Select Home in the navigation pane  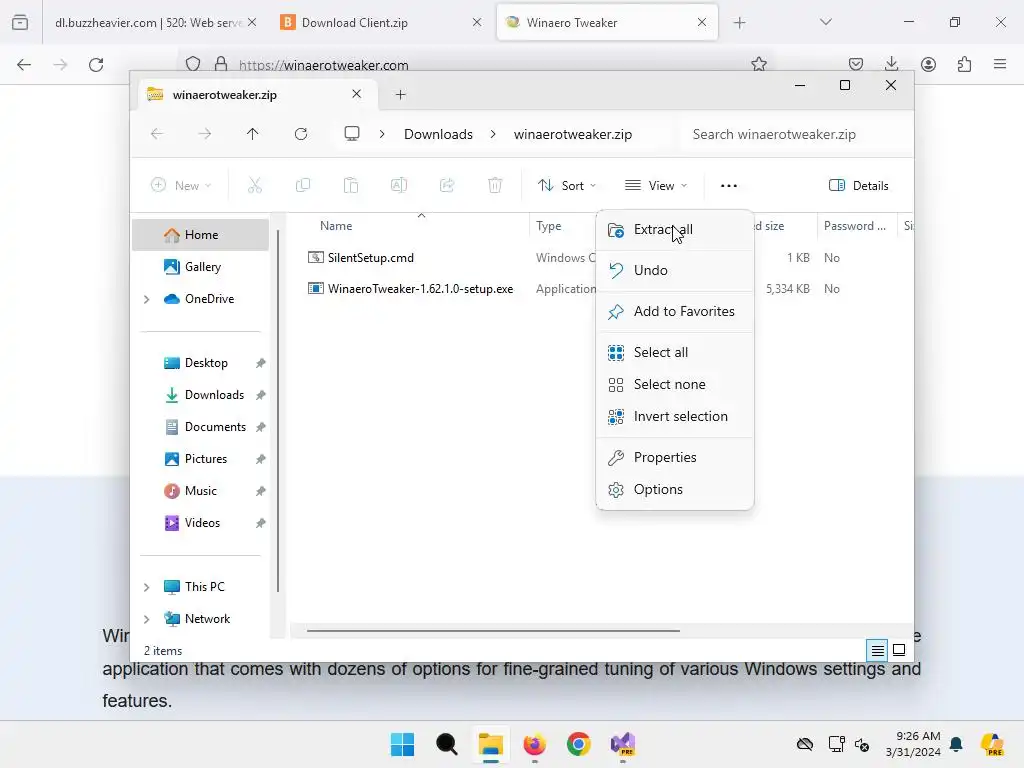[200, 235]
